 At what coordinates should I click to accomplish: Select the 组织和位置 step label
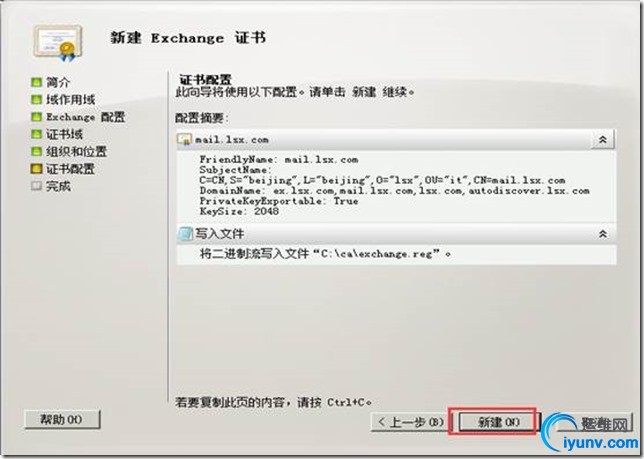coord(76,151)
